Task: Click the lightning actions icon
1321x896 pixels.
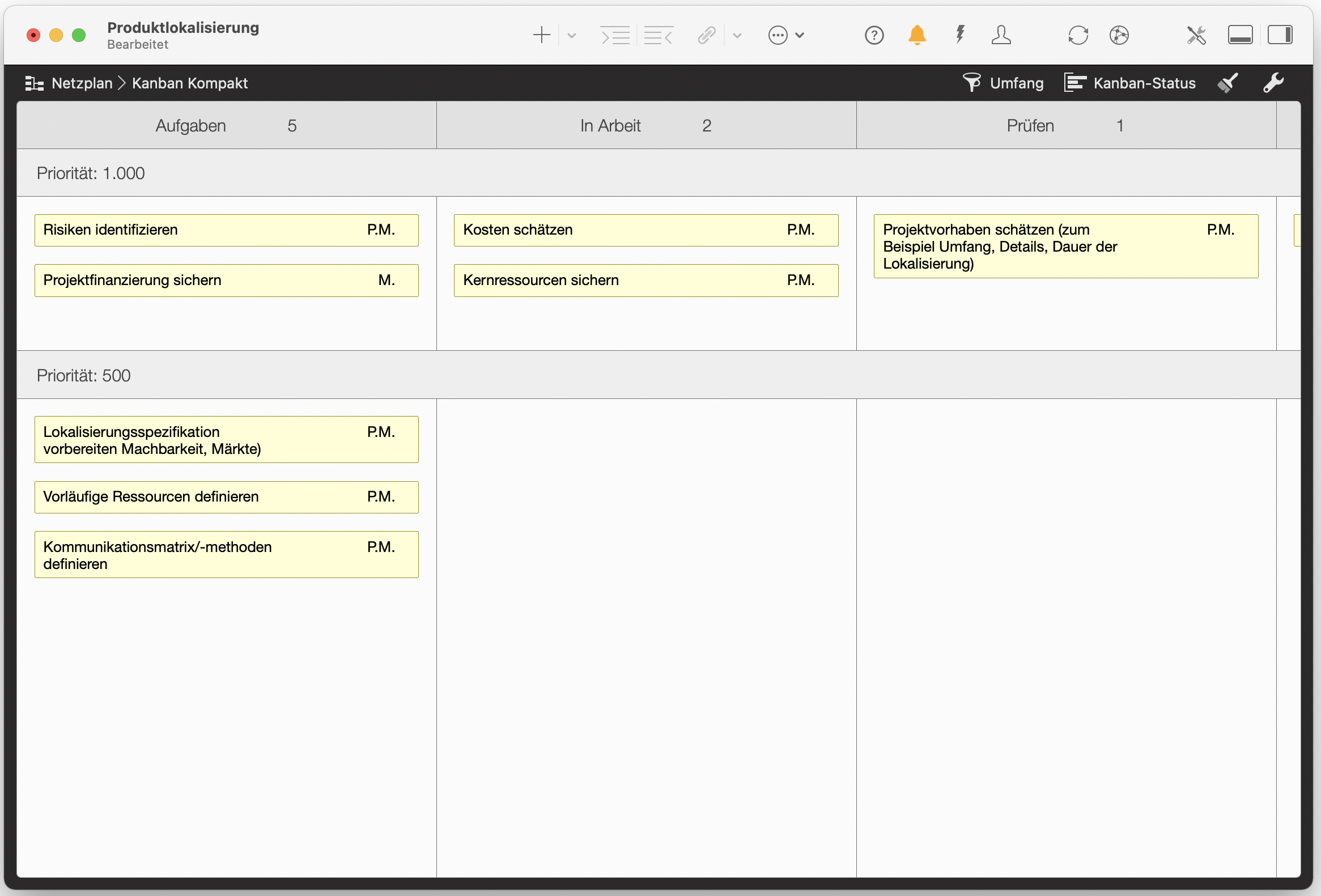Action: pos(961,35)
